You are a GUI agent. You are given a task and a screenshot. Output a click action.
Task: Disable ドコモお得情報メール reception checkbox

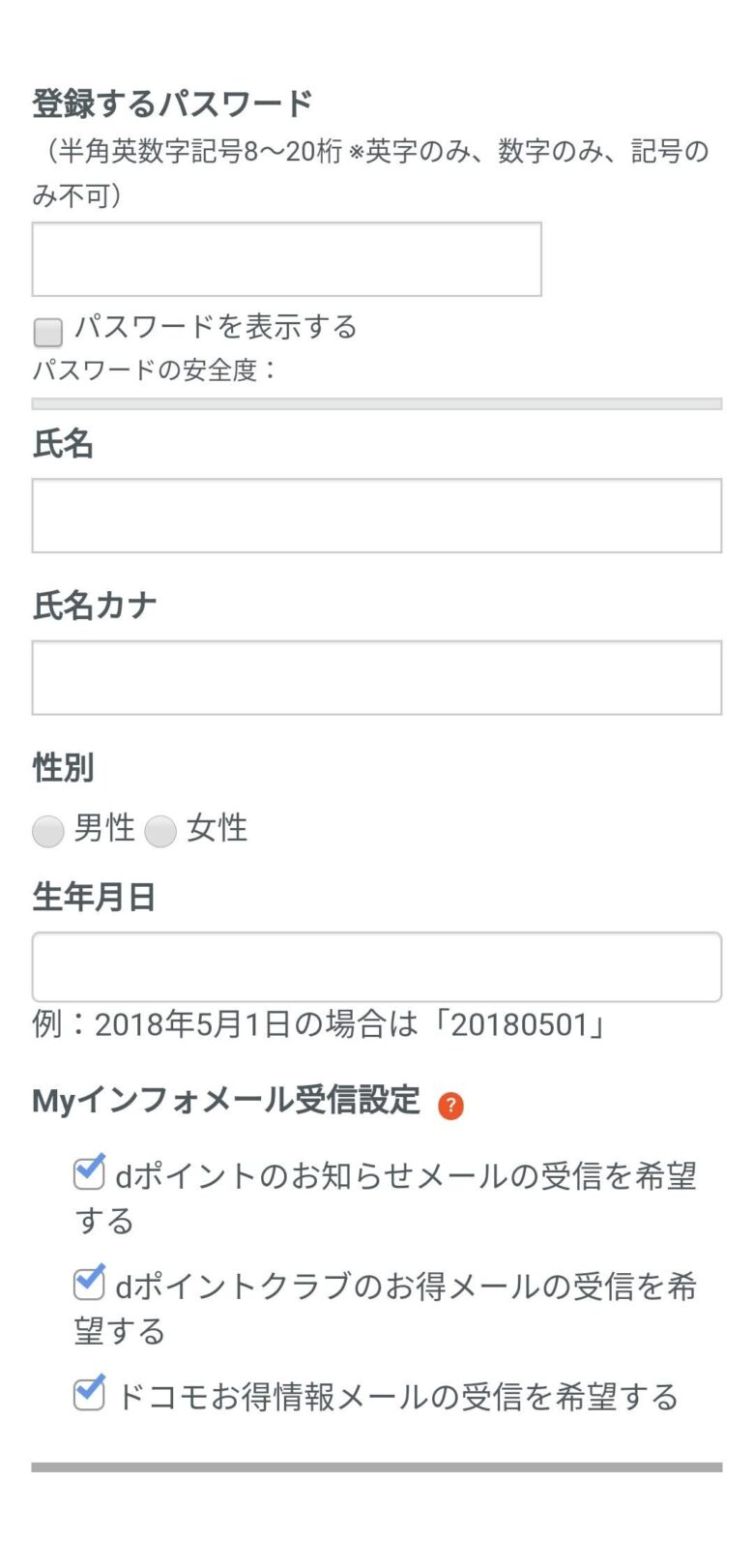tap(89, 1394)
